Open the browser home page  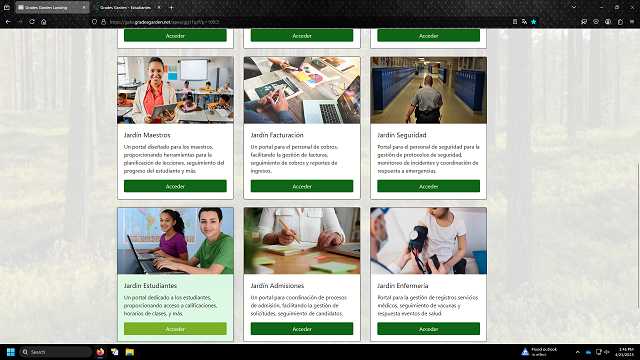pyautogui.click(x=44, y=22)
